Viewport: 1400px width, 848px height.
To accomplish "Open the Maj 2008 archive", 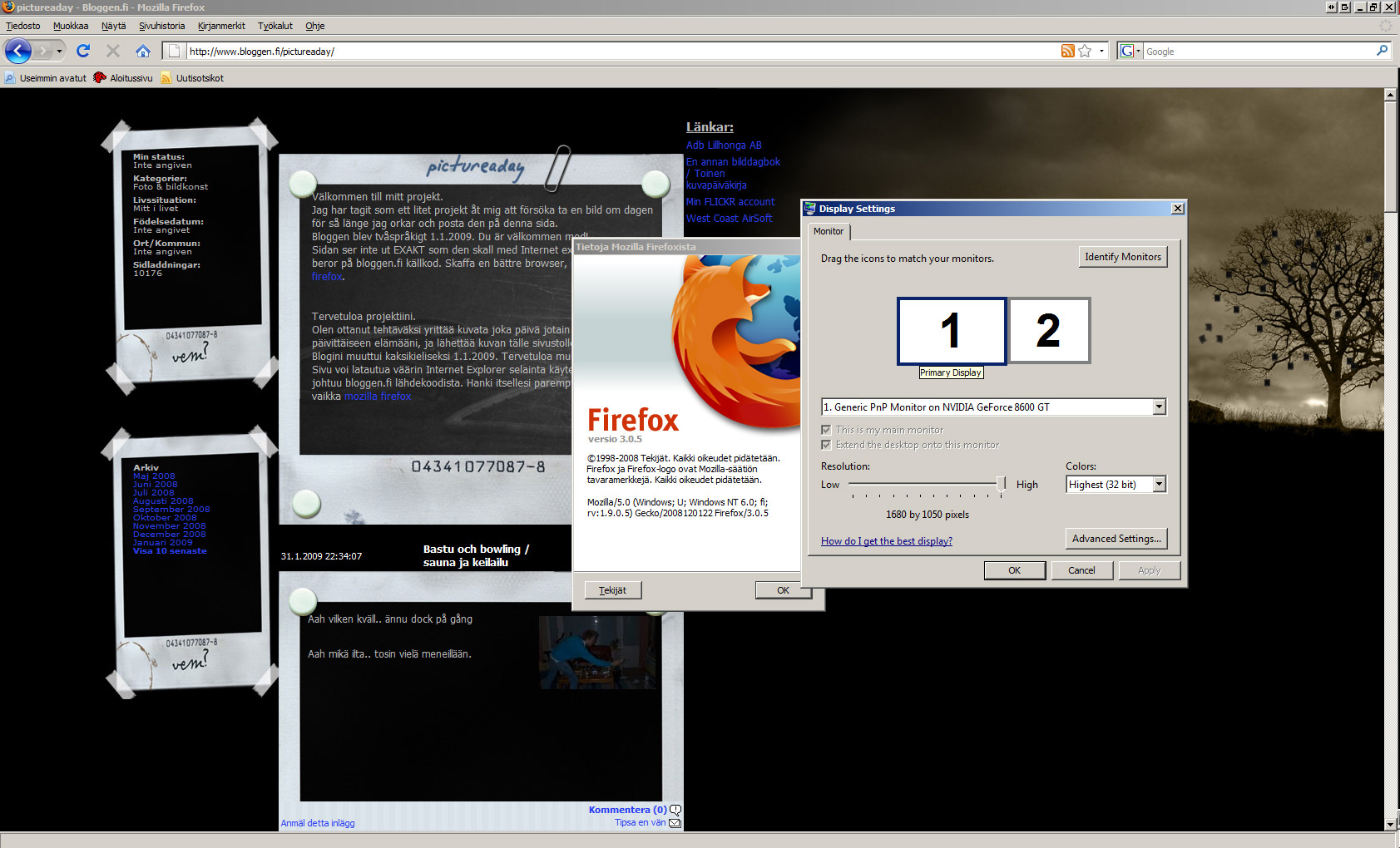I will point(154,476).
